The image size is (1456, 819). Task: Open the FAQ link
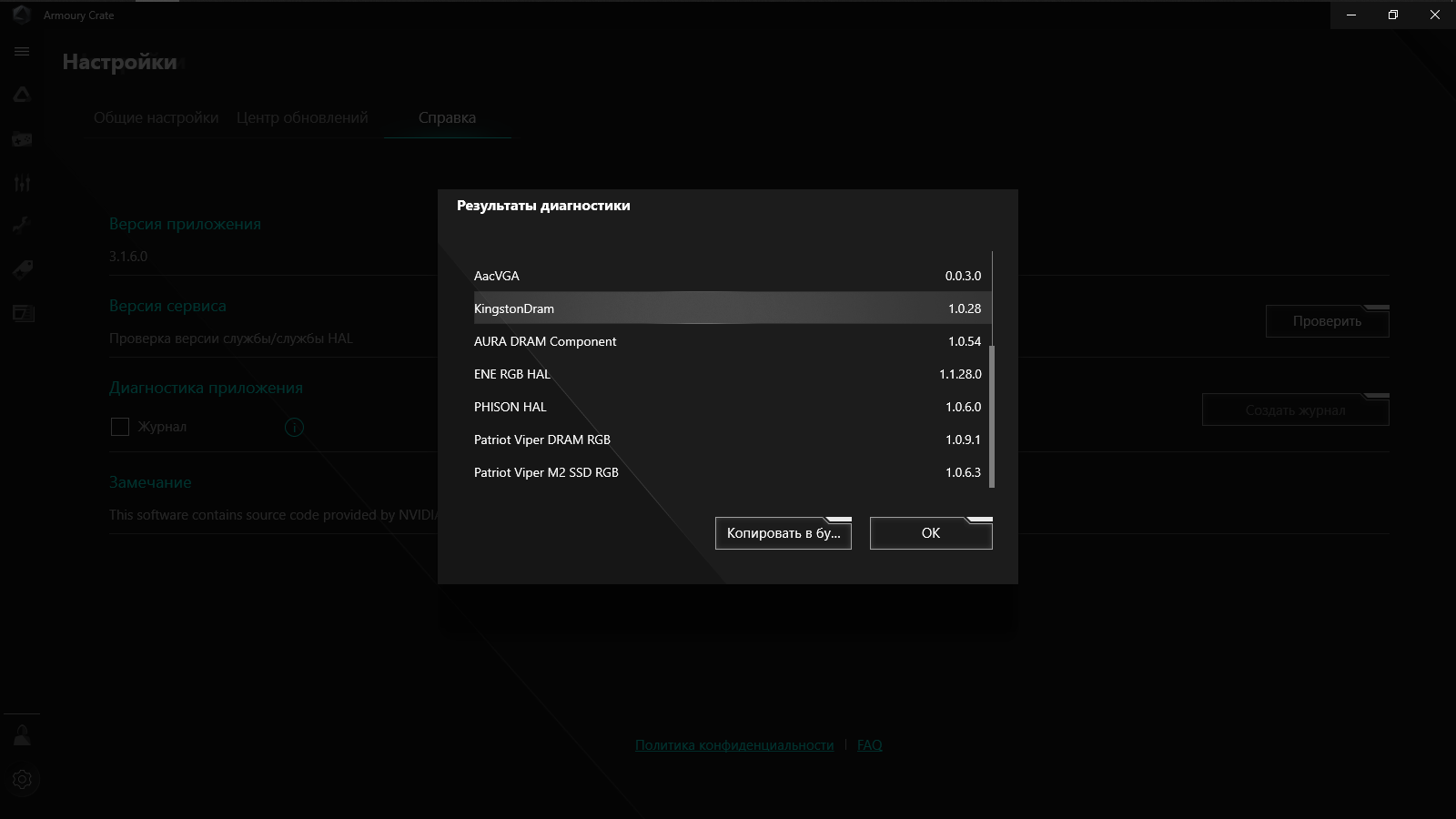click(870, 745)
